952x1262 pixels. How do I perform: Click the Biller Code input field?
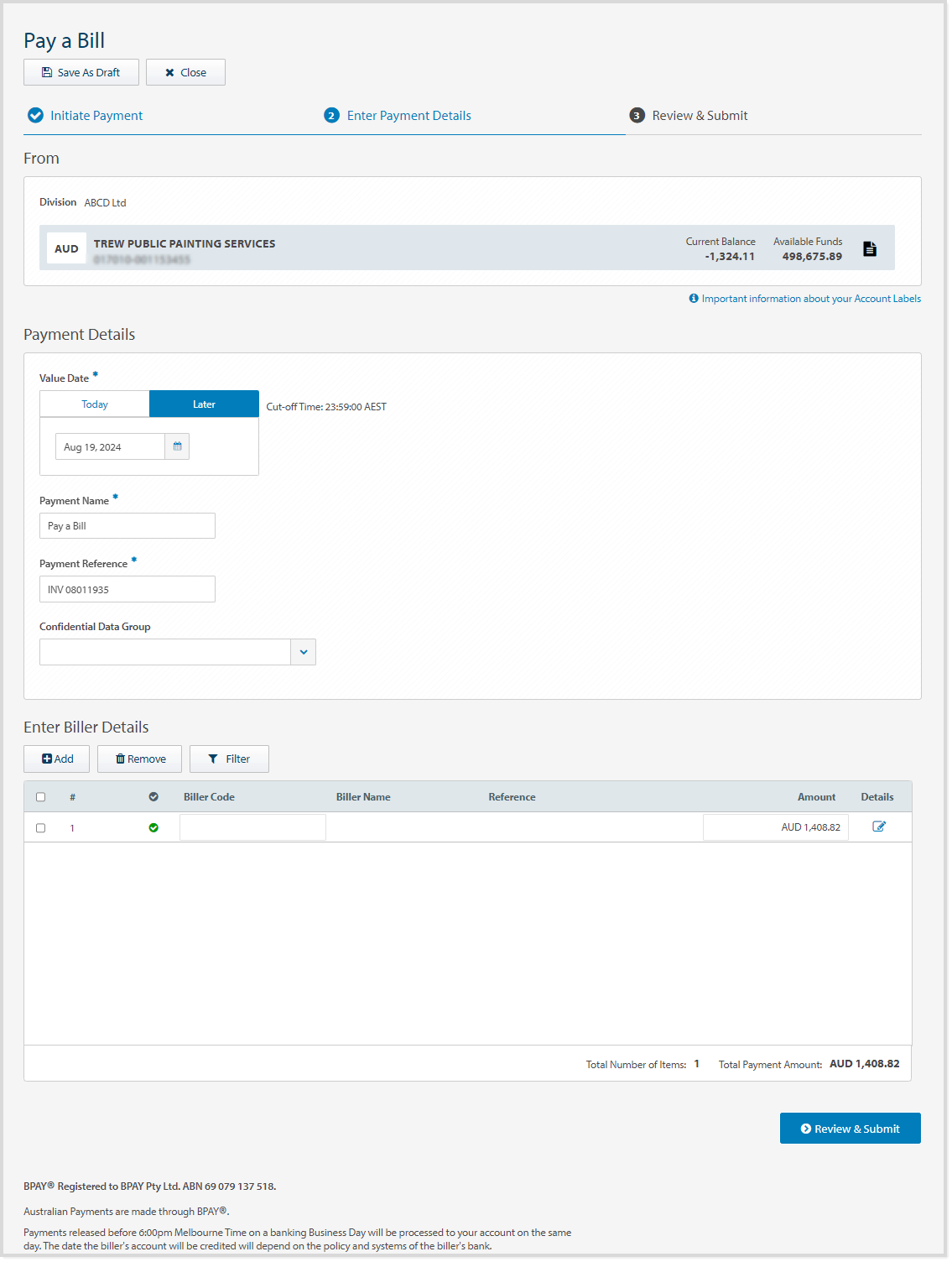(x=252, y=827)
